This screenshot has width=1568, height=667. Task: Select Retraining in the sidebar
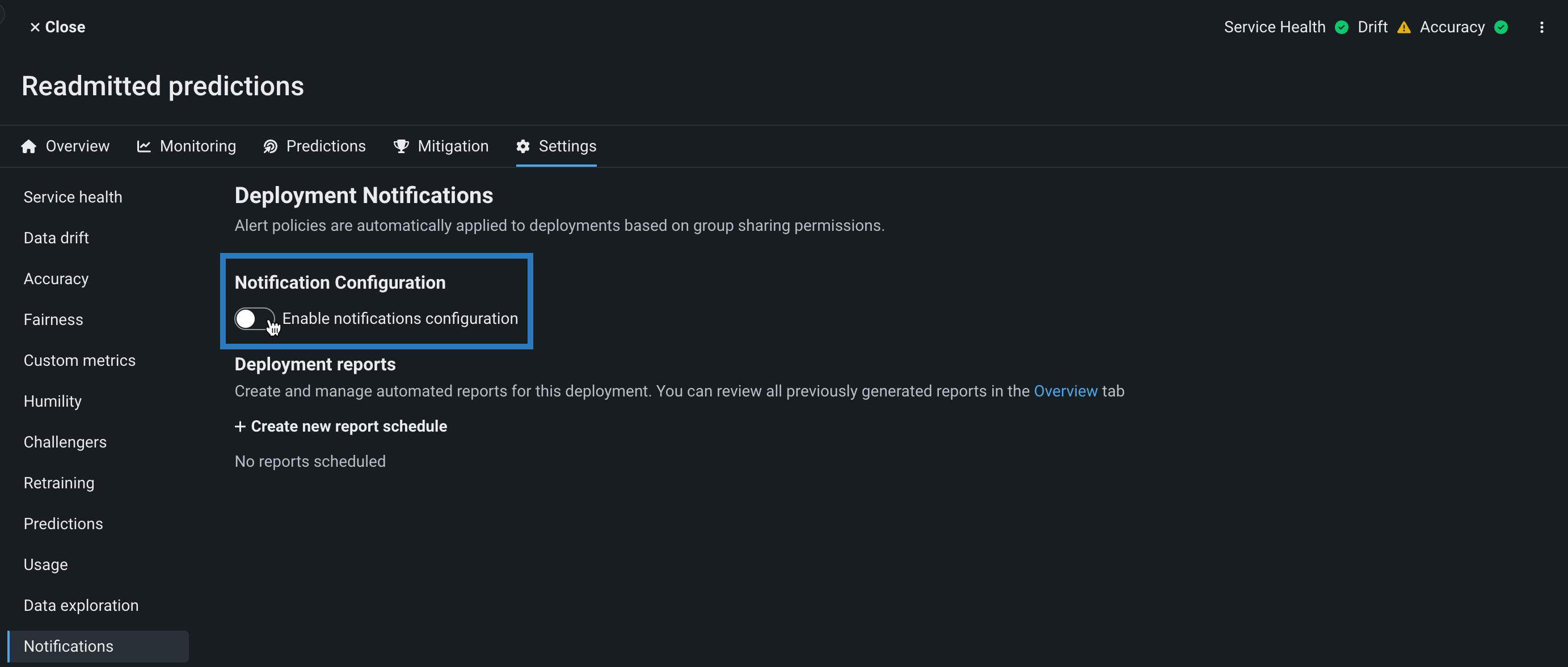click(58, 483)
